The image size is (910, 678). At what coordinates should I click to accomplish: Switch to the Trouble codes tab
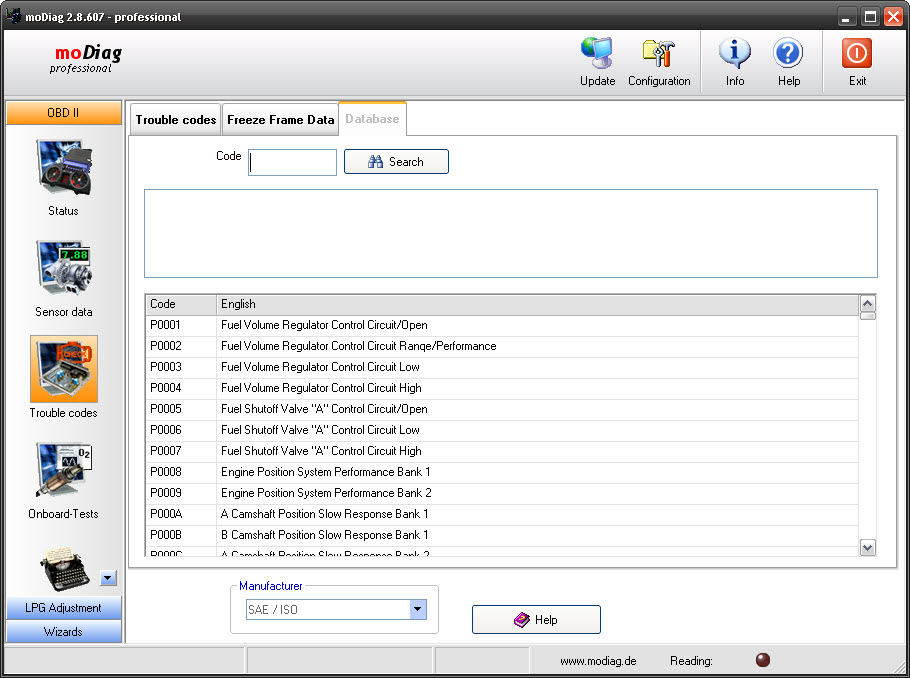tap(176, 120)
